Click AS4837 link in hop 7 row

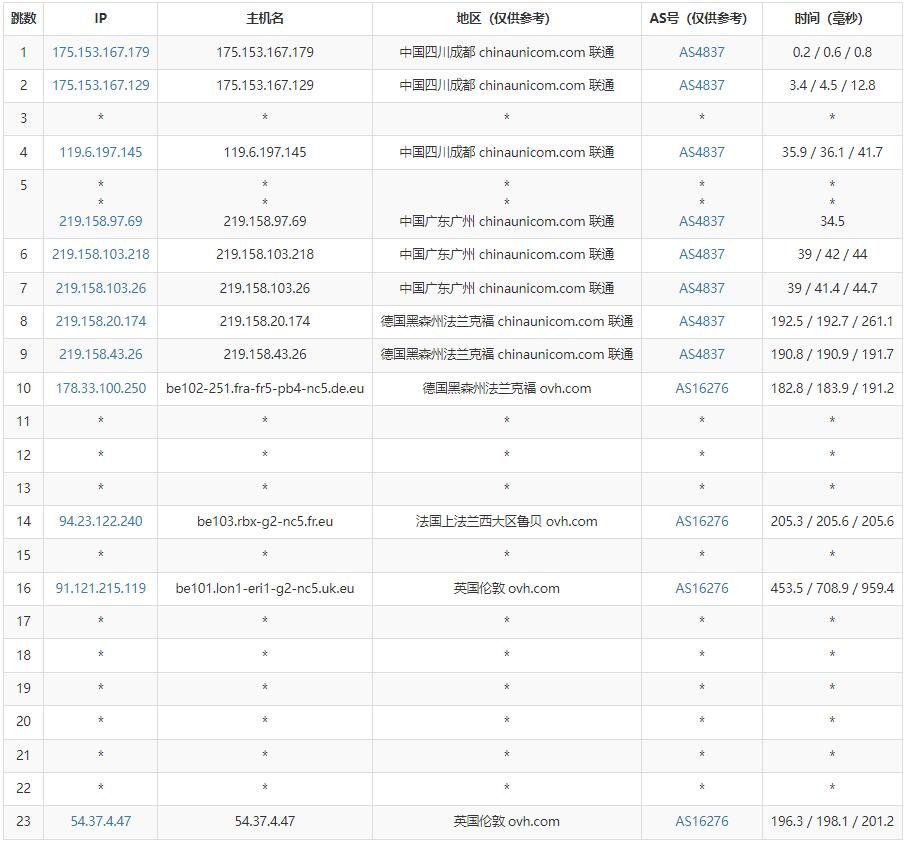pos(702,288)
